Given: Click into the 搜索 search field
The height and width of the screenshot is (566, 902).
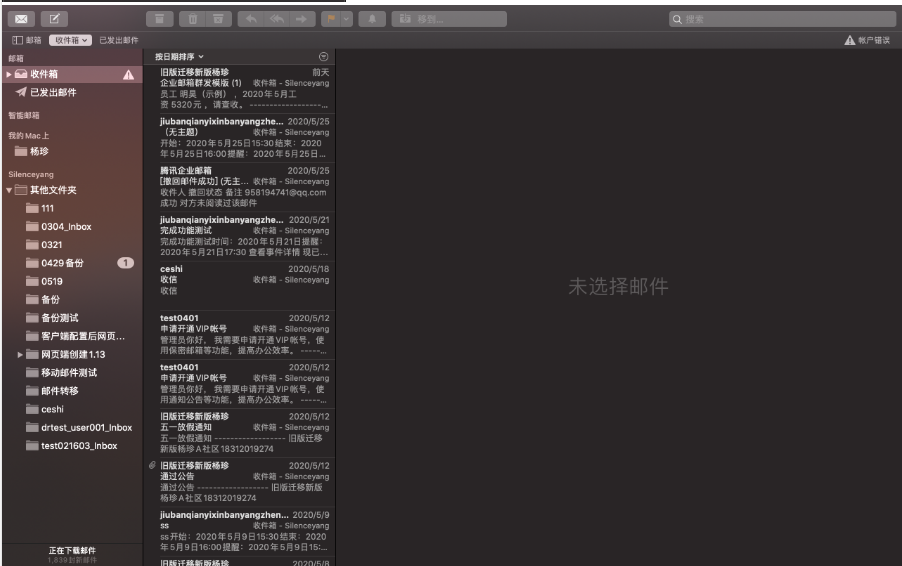Looking at the screenshot, I should (x=782, y=19).
